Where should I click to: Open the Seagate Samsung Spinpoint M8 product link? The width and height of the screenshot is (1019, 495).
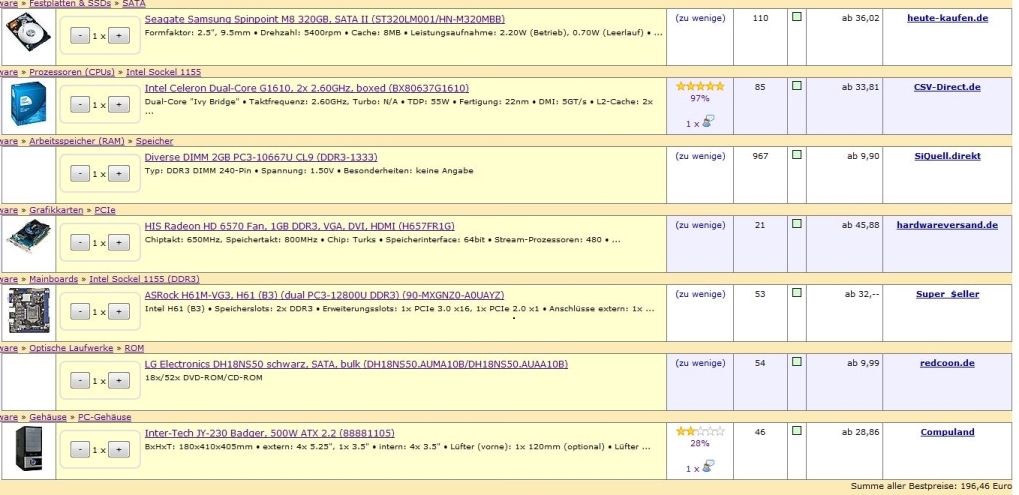point(324,19)
